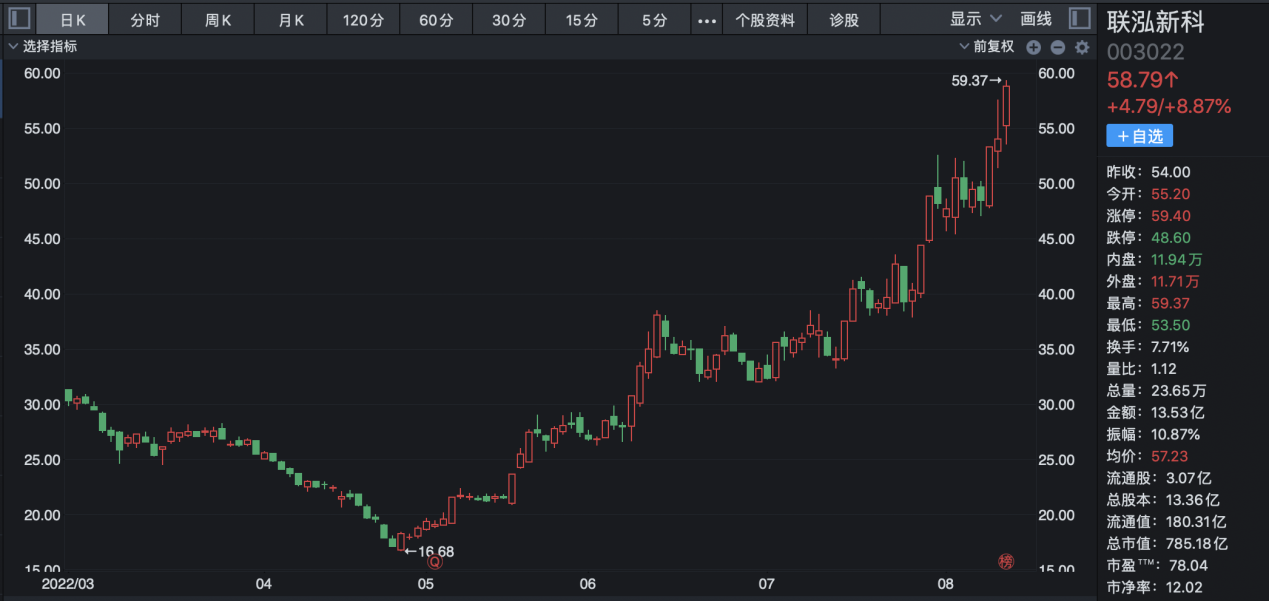Click the red Q marker on chart

(x=434, y=562)
